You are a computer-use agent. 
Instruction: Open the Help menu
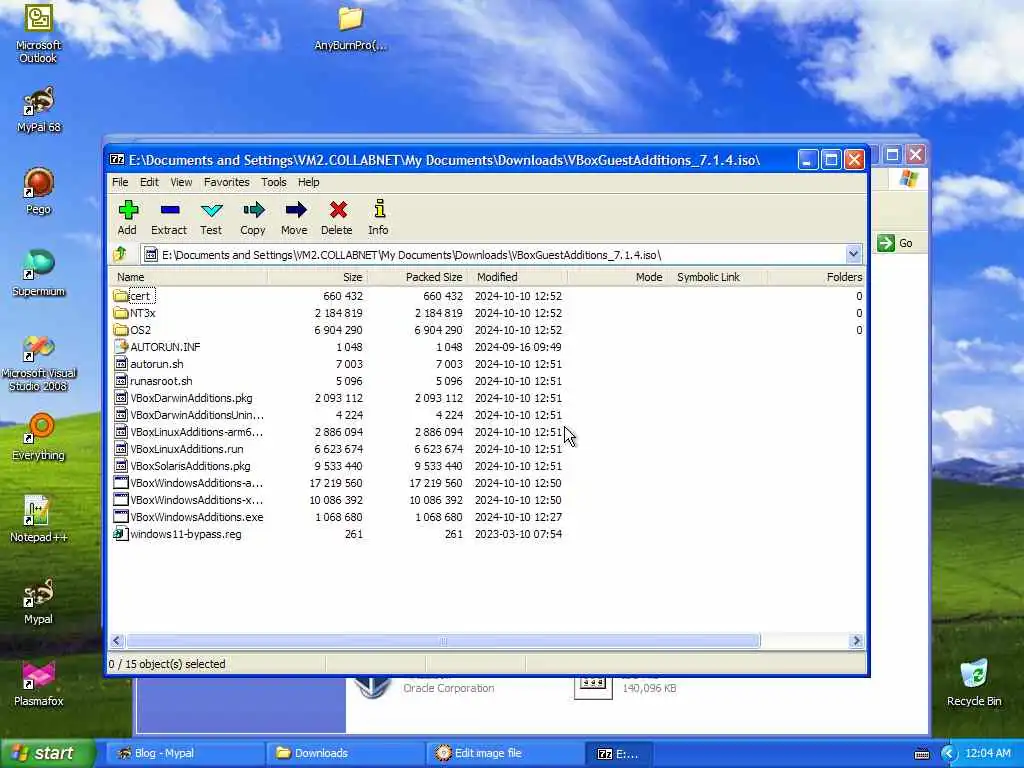(x=308, y=182)
